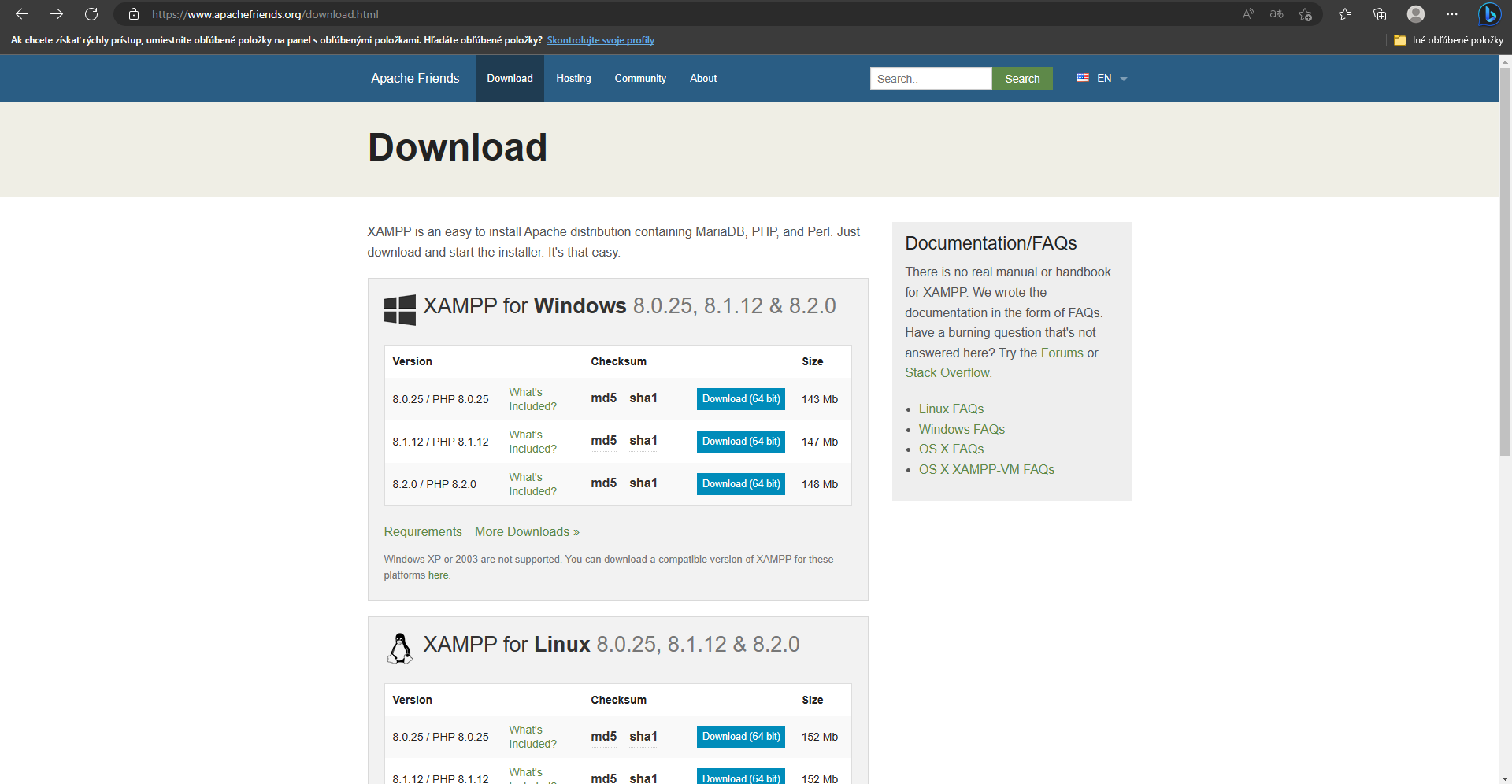This screenshot has height=784, width=1512.
Task: Open browser Collections icon
Action: tap(1380, 14)
